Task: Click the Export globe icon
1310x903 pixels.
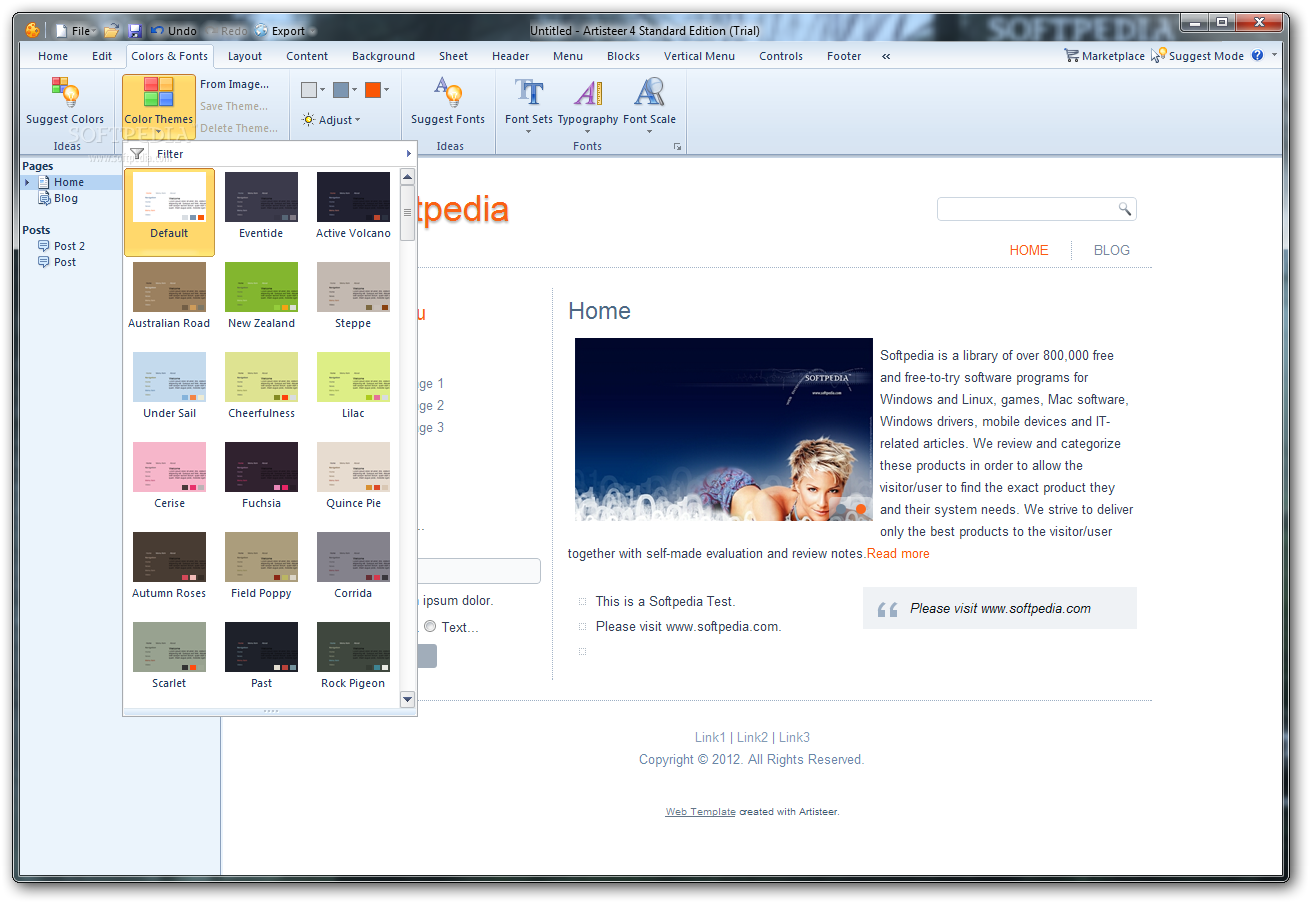Action: click(262, 31)
